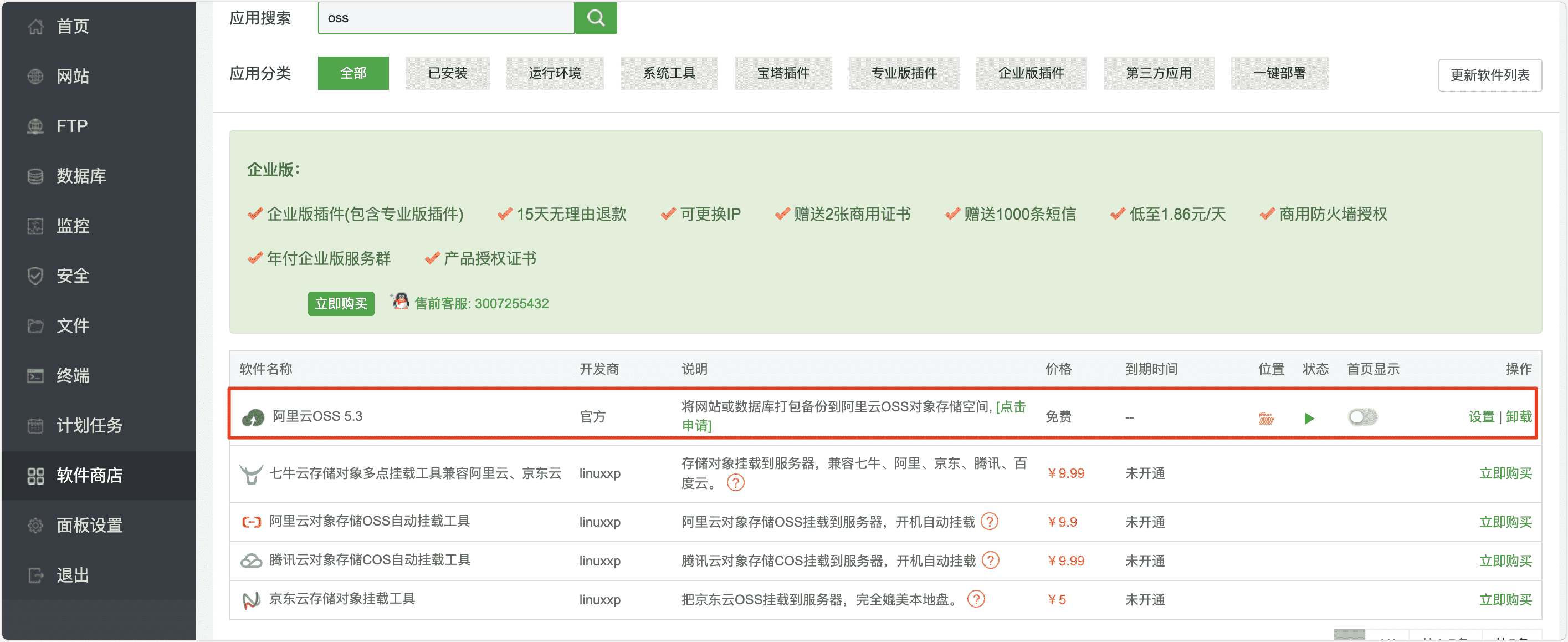Click the monitor chart icon beside 监控

35,226
